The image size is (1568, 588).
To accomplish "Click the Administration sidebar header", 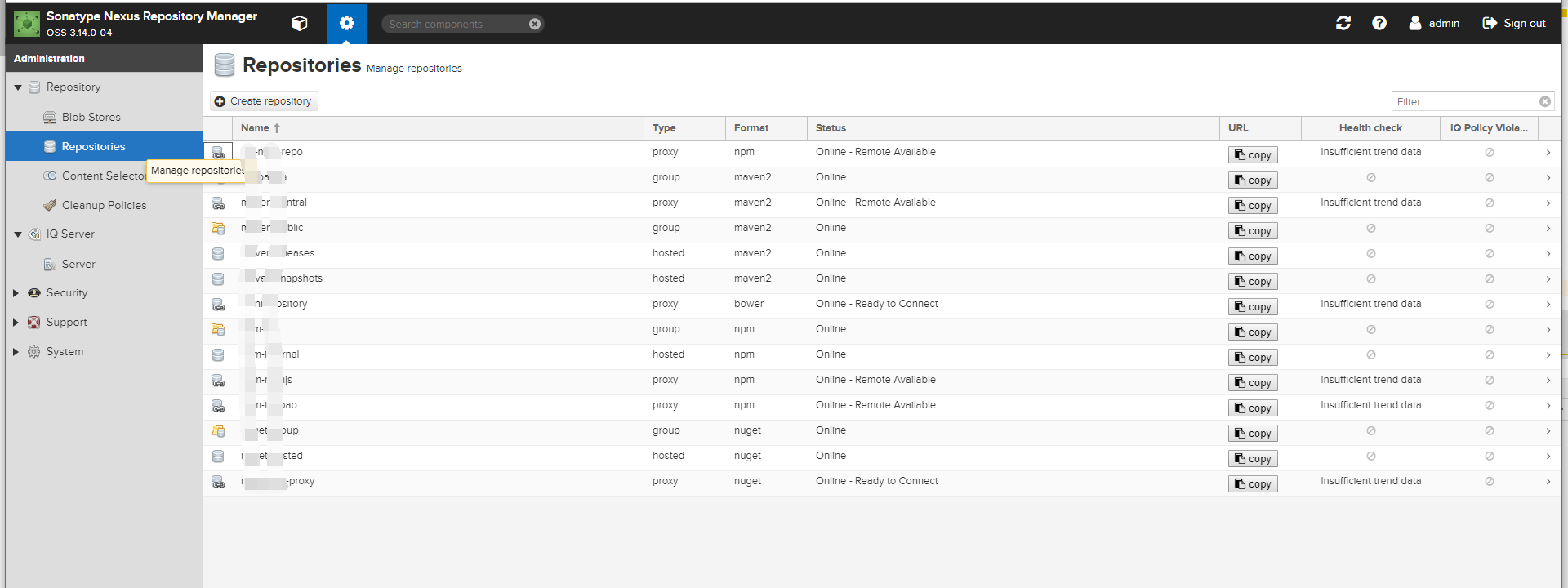I will pos(105,59).
